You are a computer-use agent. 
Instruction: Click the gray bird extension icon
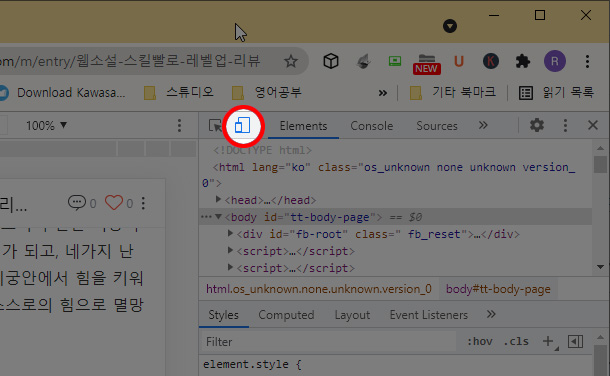tap(363, 61)
